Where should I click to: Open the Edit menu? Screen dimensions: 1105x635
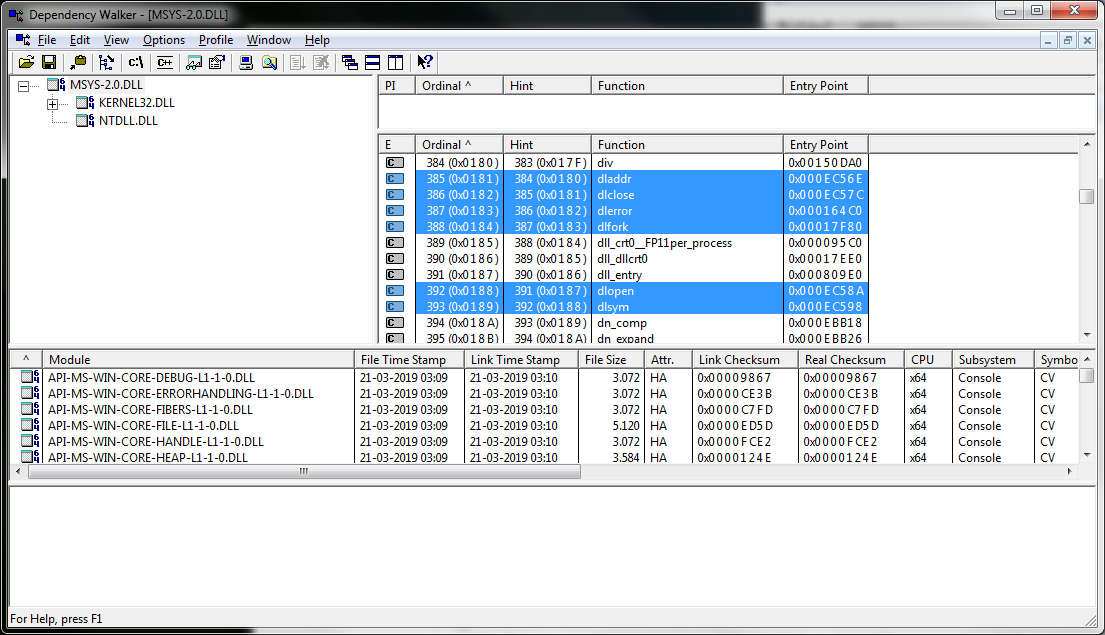pos(80,40)
